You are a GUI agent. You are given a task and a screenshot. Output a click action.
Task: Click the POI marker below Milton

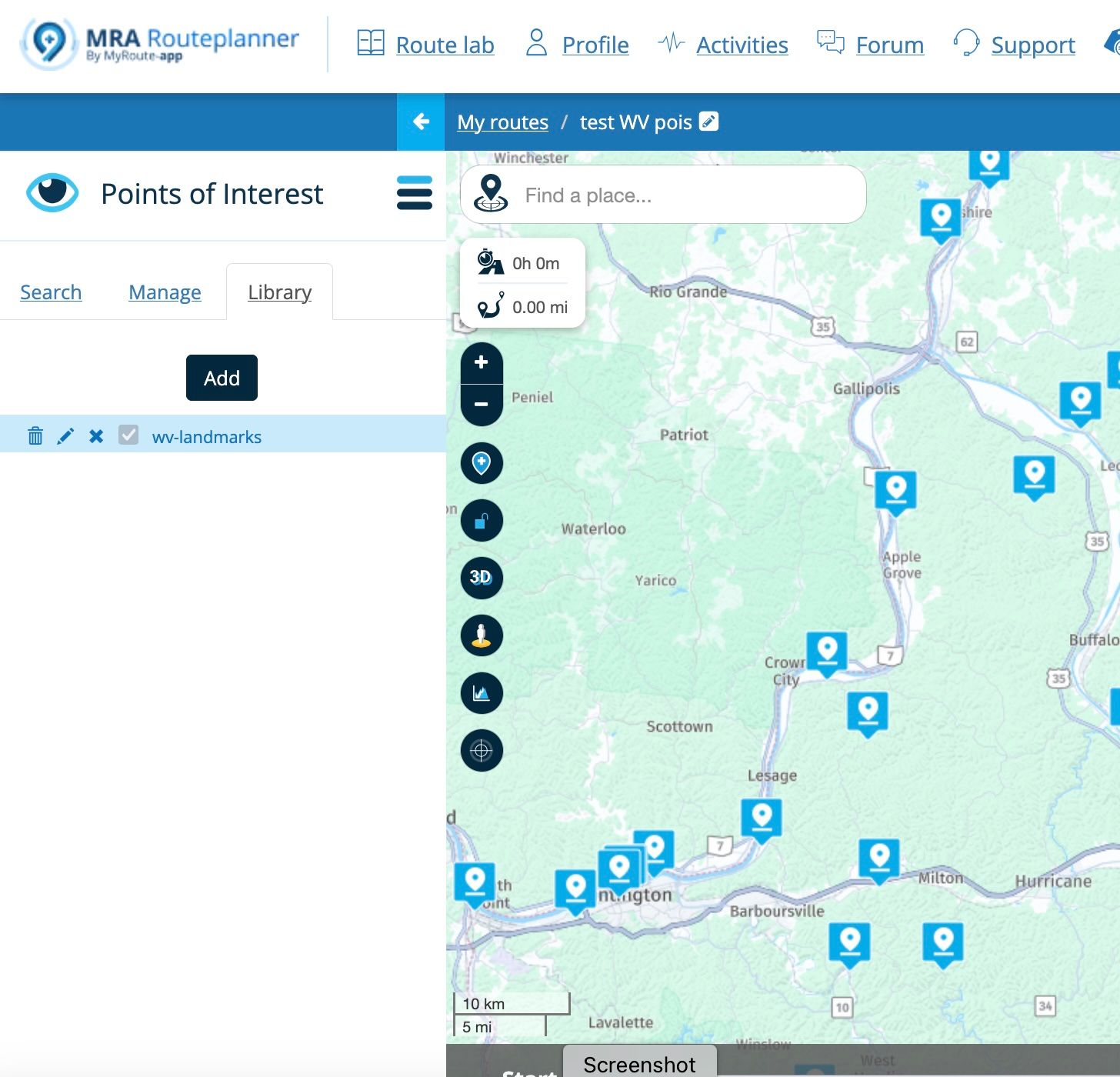pyautogui.click(x=943, y=945)
